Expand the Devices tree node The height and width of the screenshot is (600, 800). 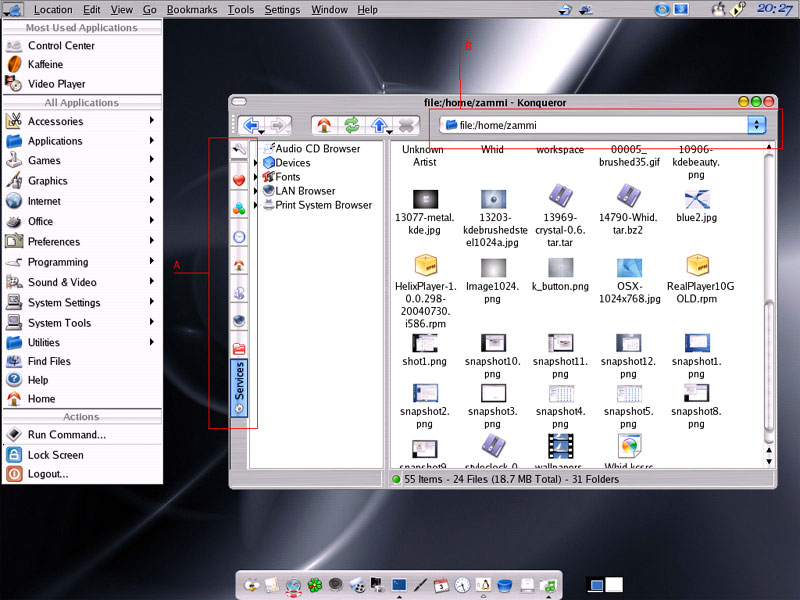click(256, 163)
